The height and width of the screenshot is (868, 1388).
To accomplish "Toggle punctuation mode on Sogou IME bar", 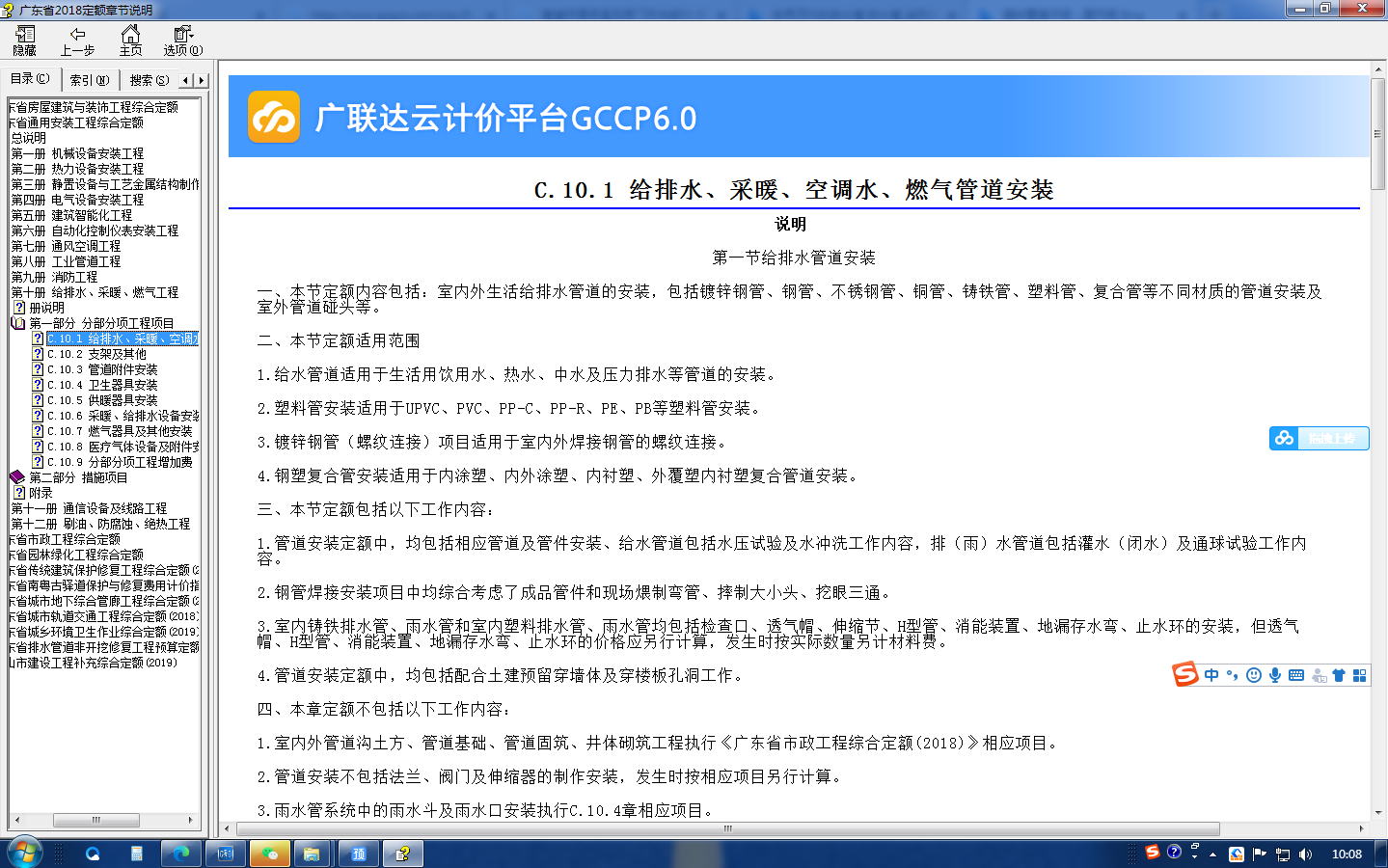I will [x=1233, y=675].
